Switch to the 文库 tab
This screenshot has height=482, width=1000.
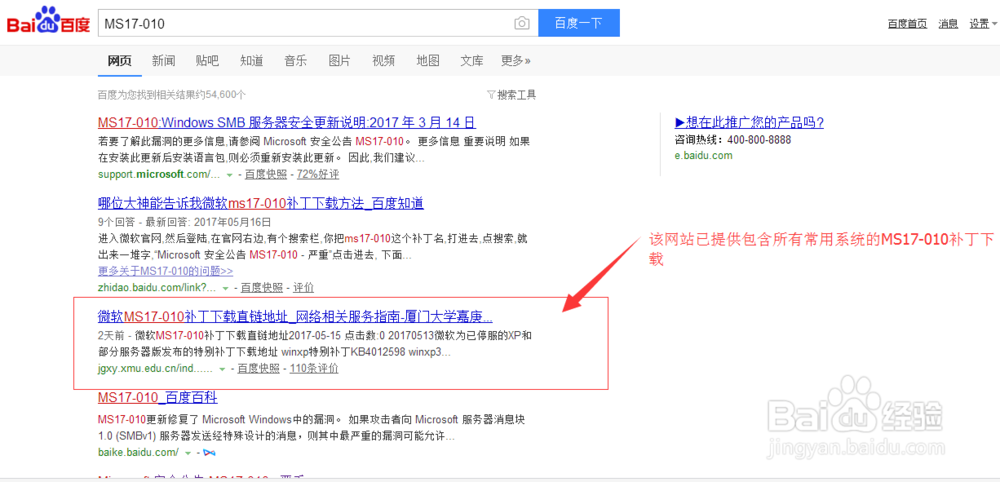pos(472,61)
